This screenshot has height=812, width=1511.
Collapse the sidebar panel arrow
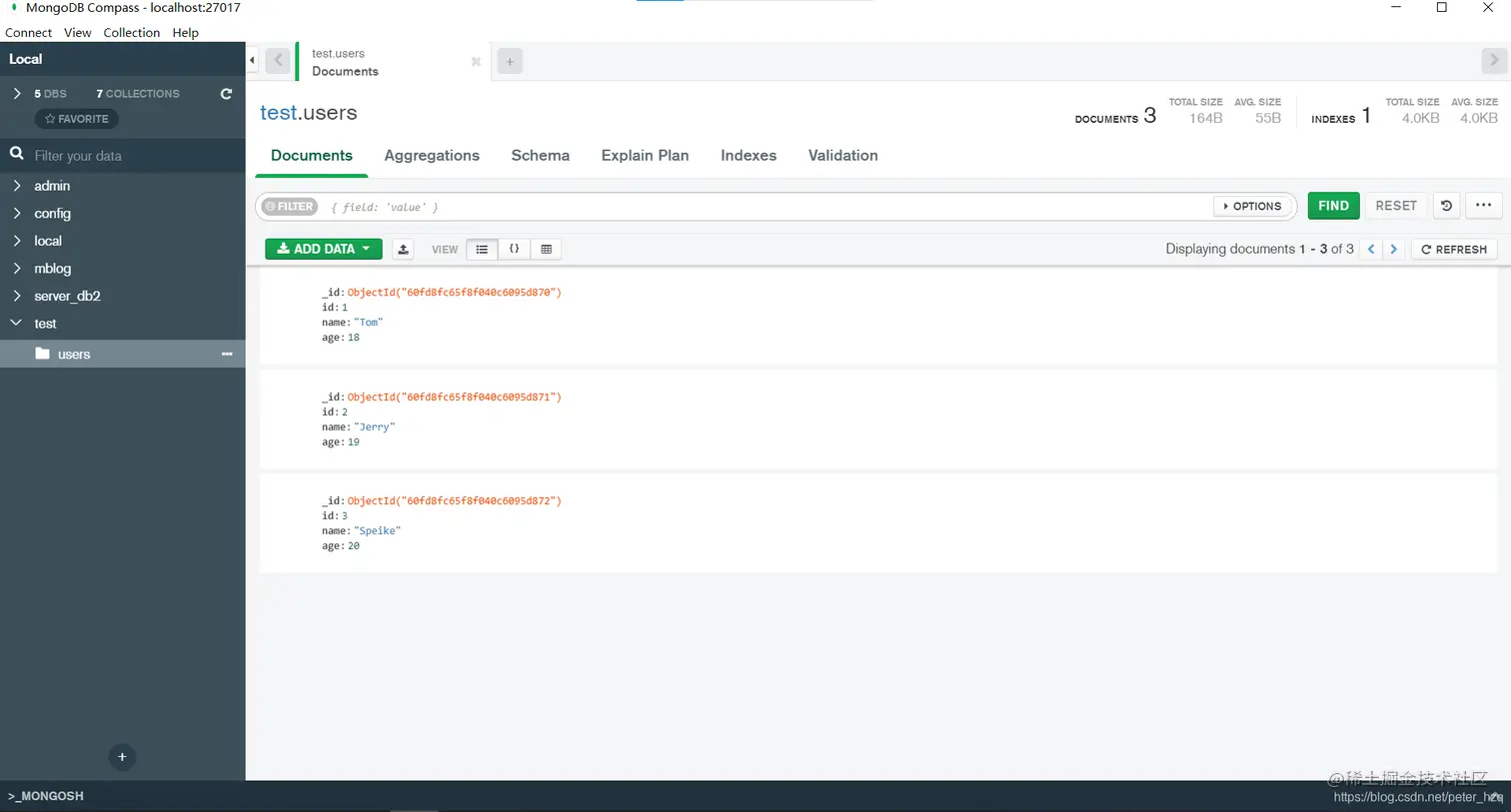[x=252, y=60]
